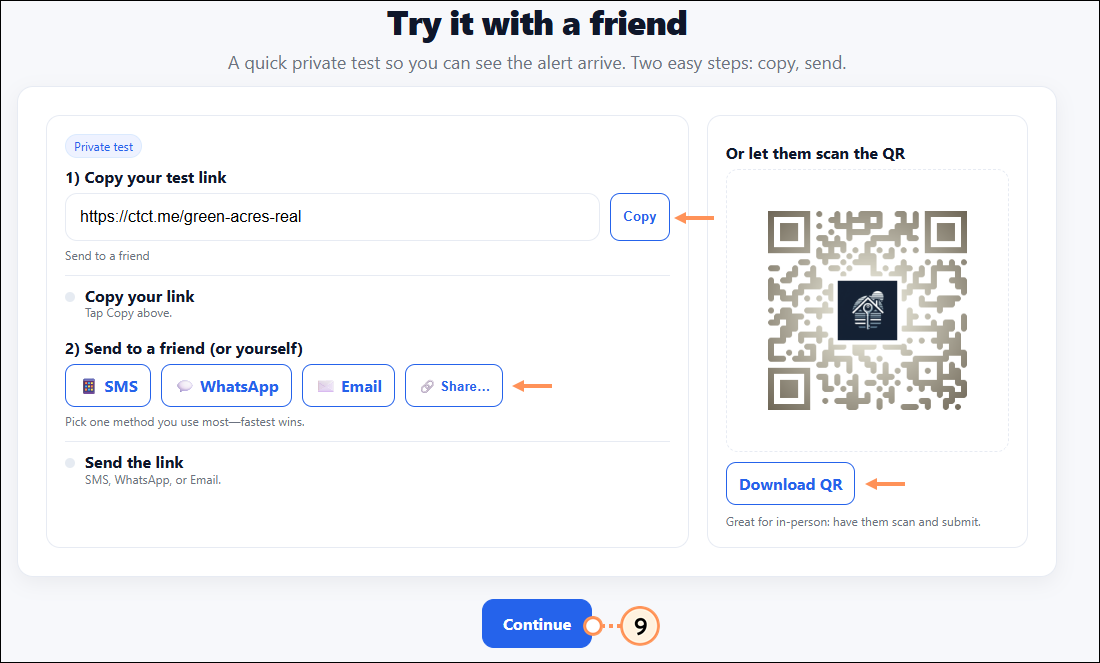Click the 'Or let them scan the QR' heading

coord(815,154)
